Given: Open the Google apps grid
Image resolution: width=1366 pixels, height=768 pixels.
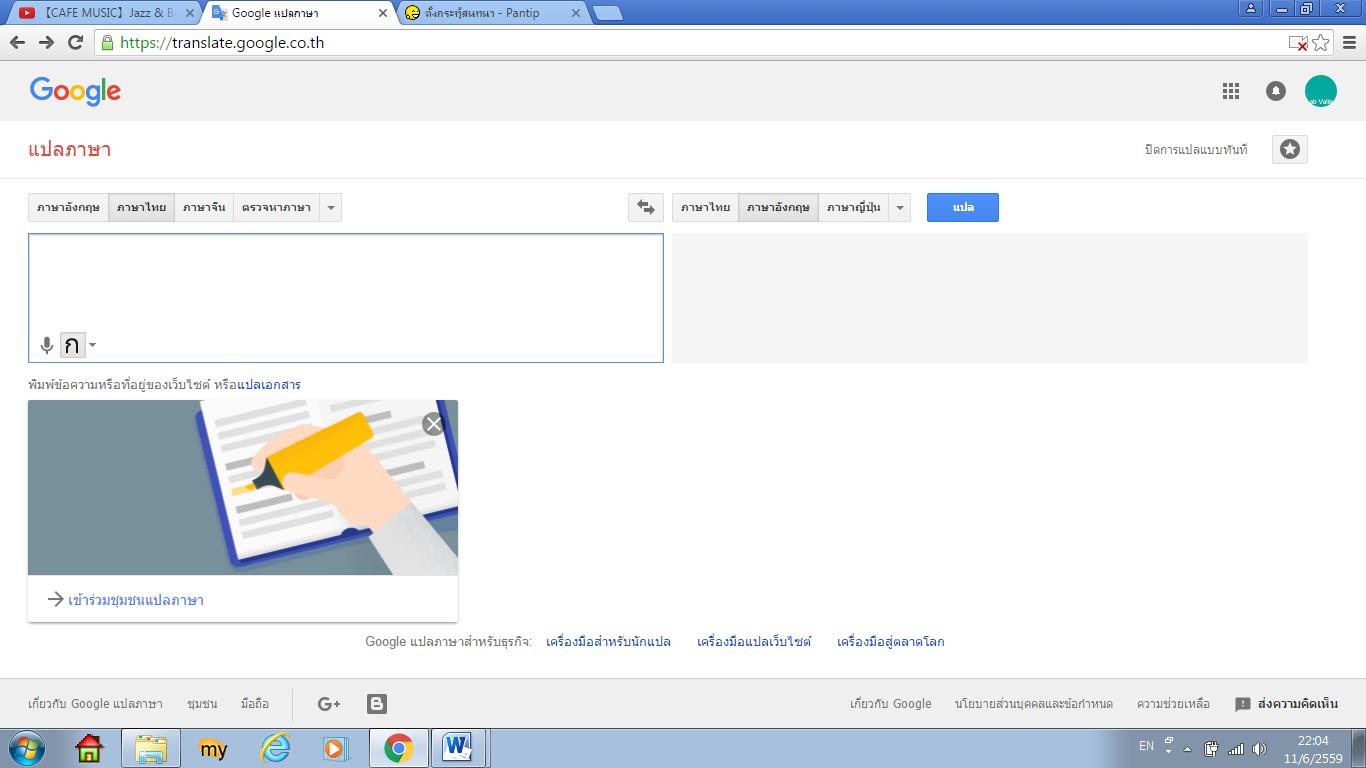Looking at the screenshot, I should (x=1231, y=91).
